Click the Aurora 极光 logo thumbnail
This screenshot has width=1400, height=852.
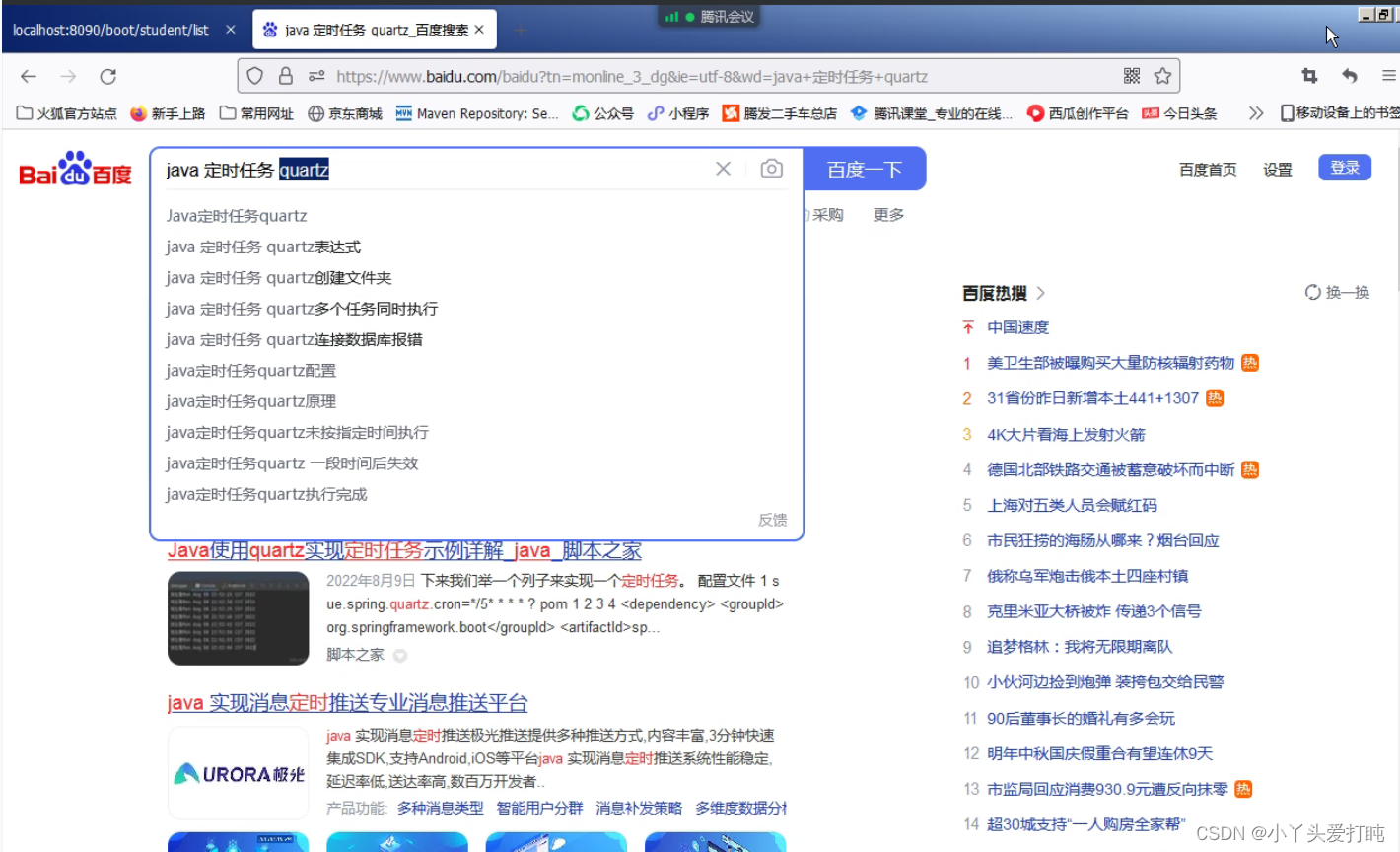[x=239, y=774]
